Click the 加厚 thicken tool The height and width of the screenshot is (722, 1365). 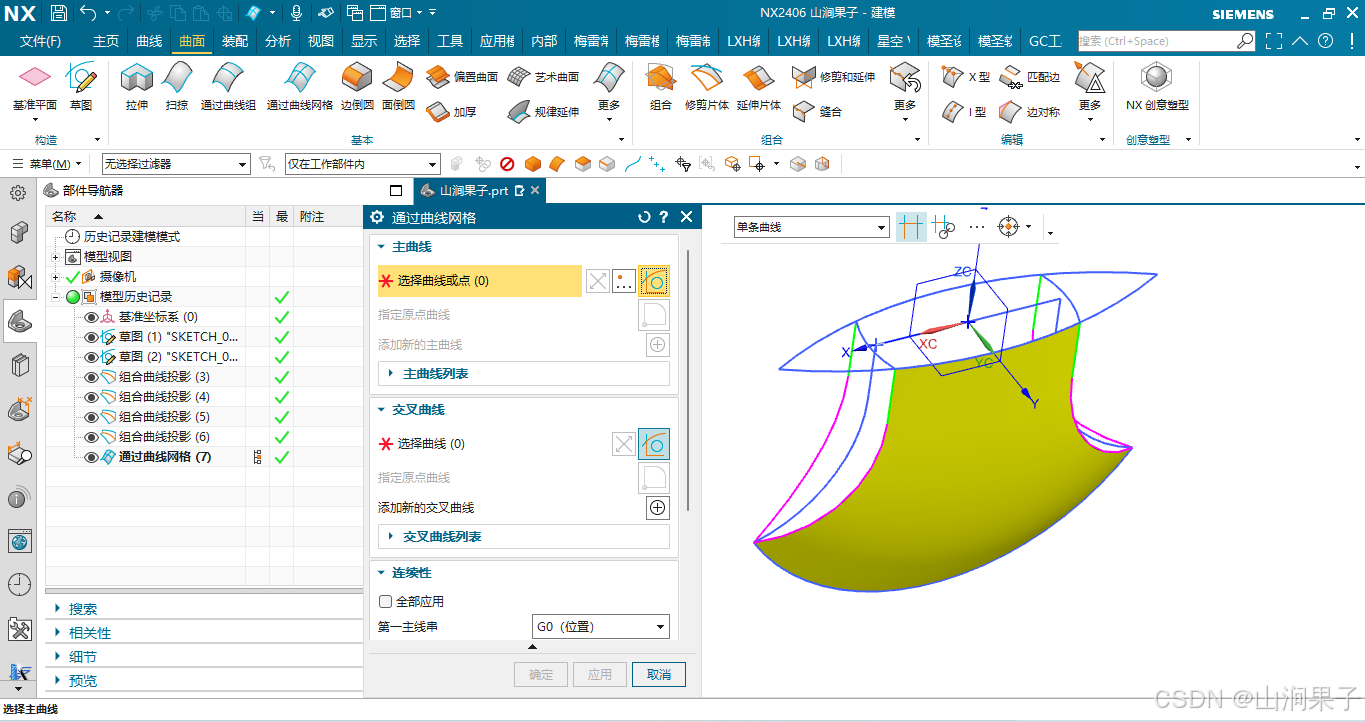tap(452, 112)
